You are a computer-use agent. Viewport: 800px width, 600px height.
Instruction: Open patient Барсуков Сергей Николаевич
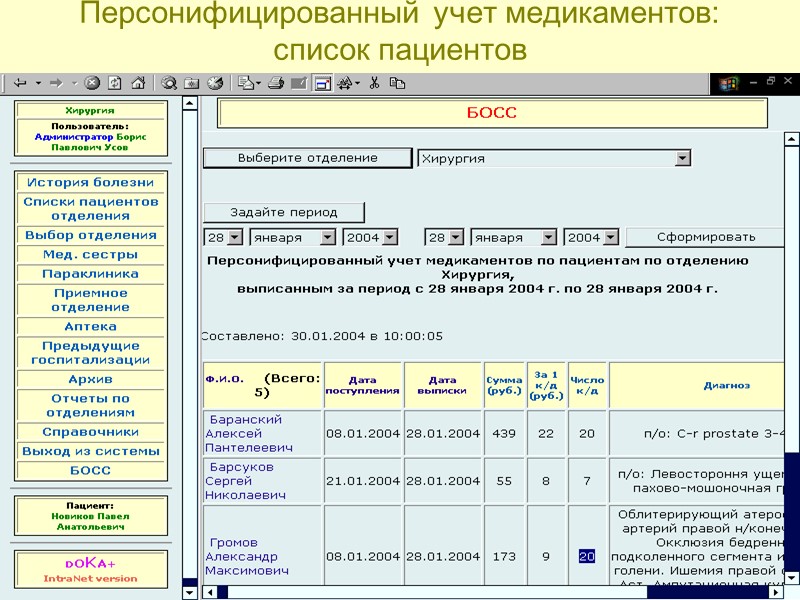[x=245, y=481]
